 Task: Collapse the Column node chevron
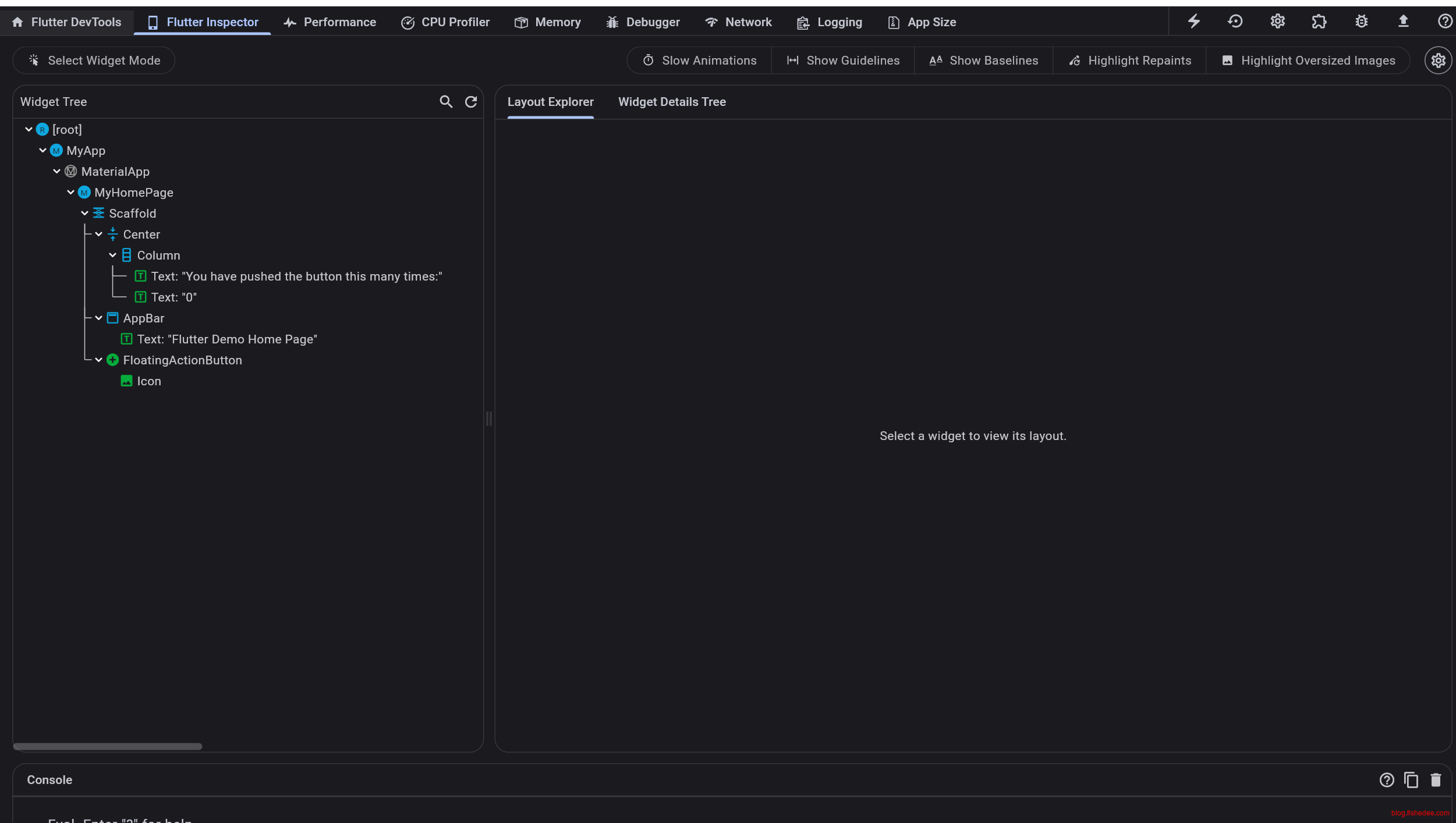click(113, 256)
